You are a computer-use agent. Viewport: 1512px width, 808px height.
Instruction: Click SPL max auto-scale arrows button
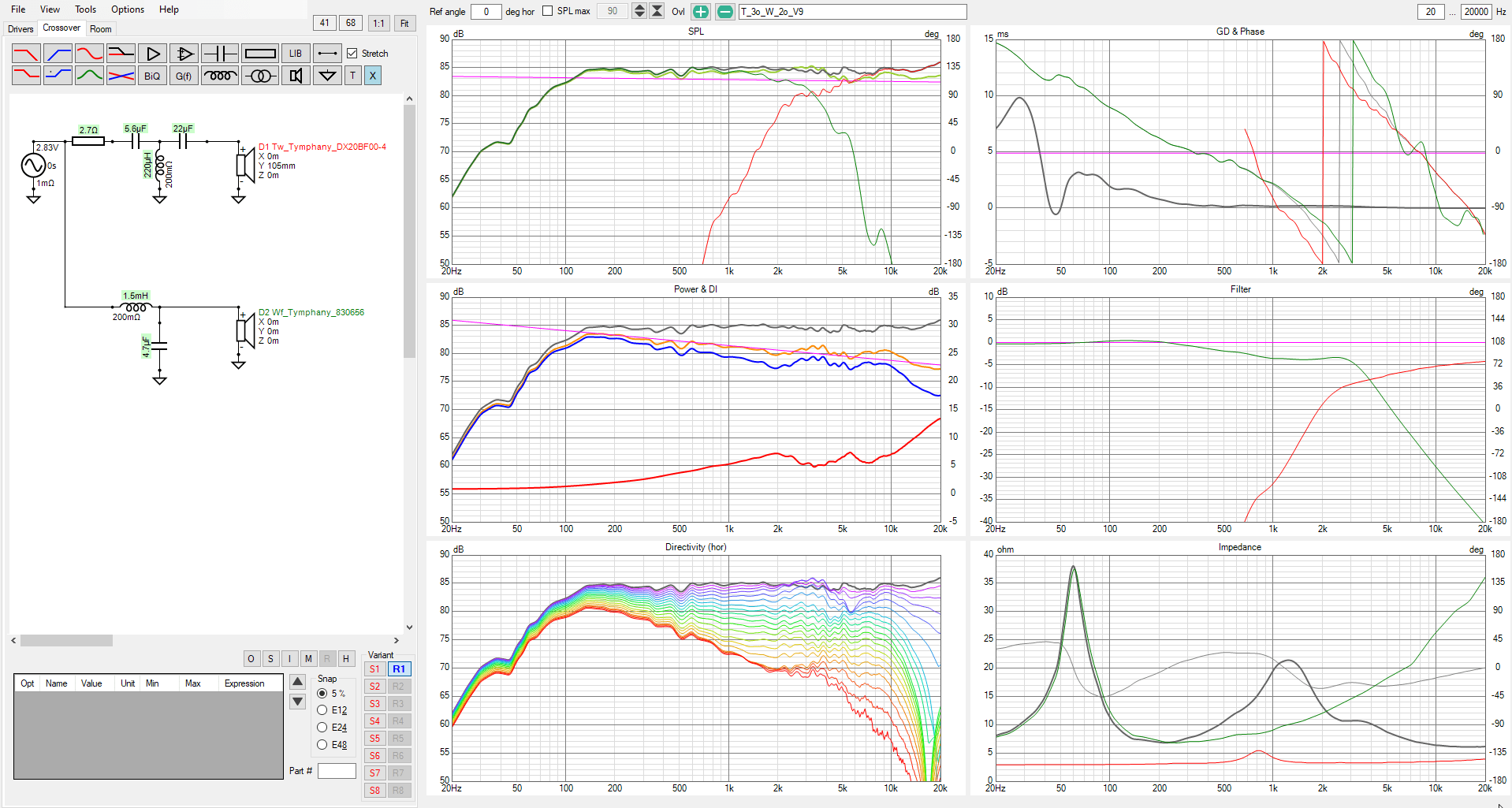[x=657, y=11]
